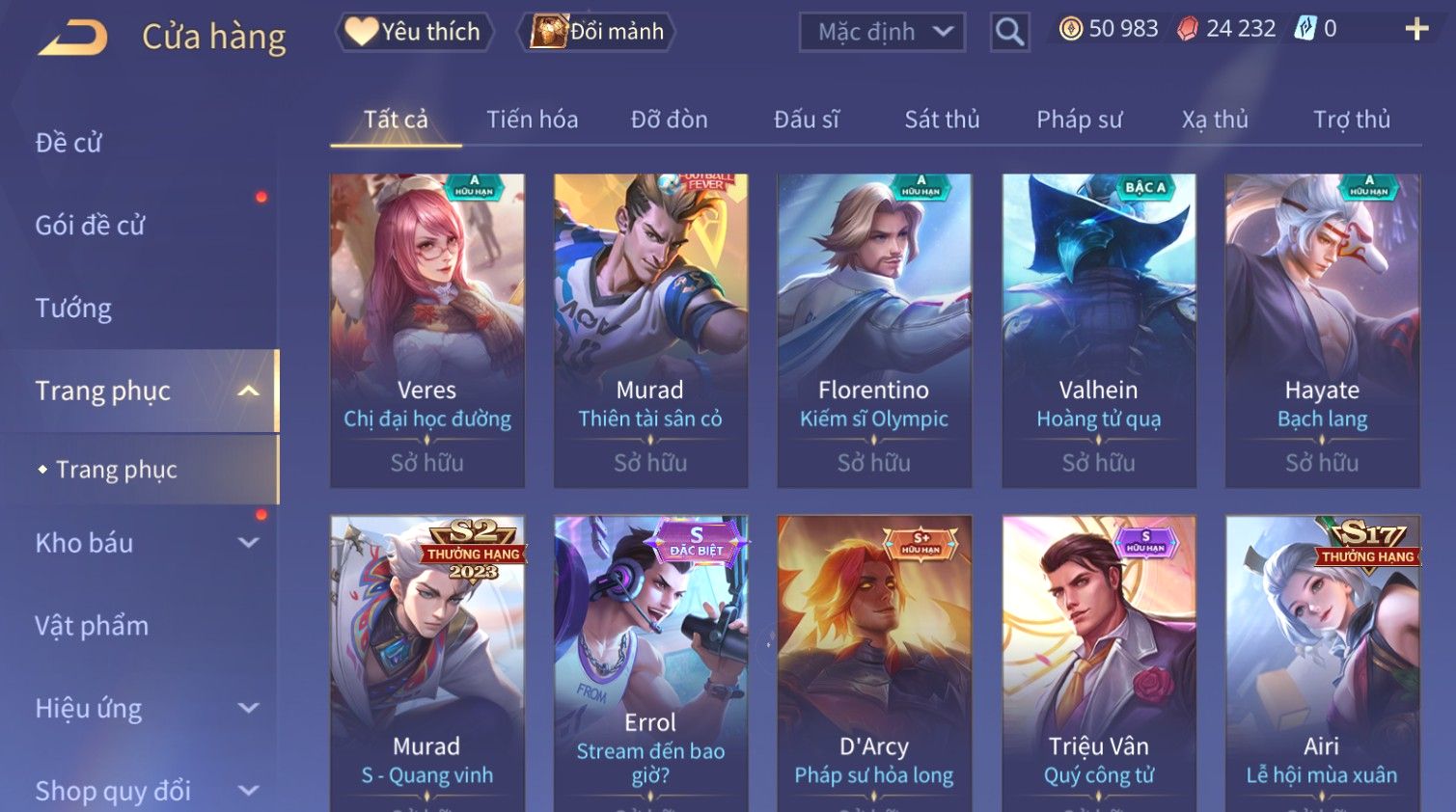Image resolution: width=1456 pixels, height=812 pixels.
Task: Tap the gold coin balance icon
Action: click(1070, 29)
